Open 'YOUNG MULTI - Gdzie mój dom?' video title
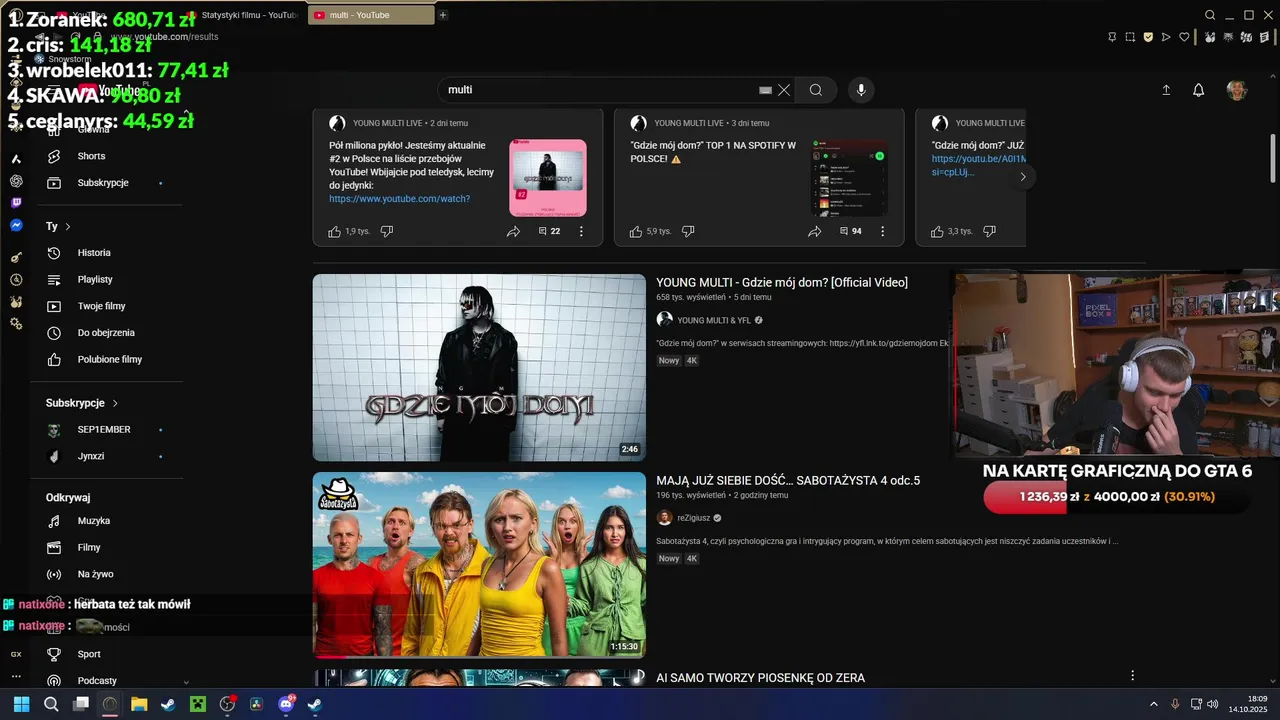The height and width of the screenshot is (720, 1280). tap(782, 283)
